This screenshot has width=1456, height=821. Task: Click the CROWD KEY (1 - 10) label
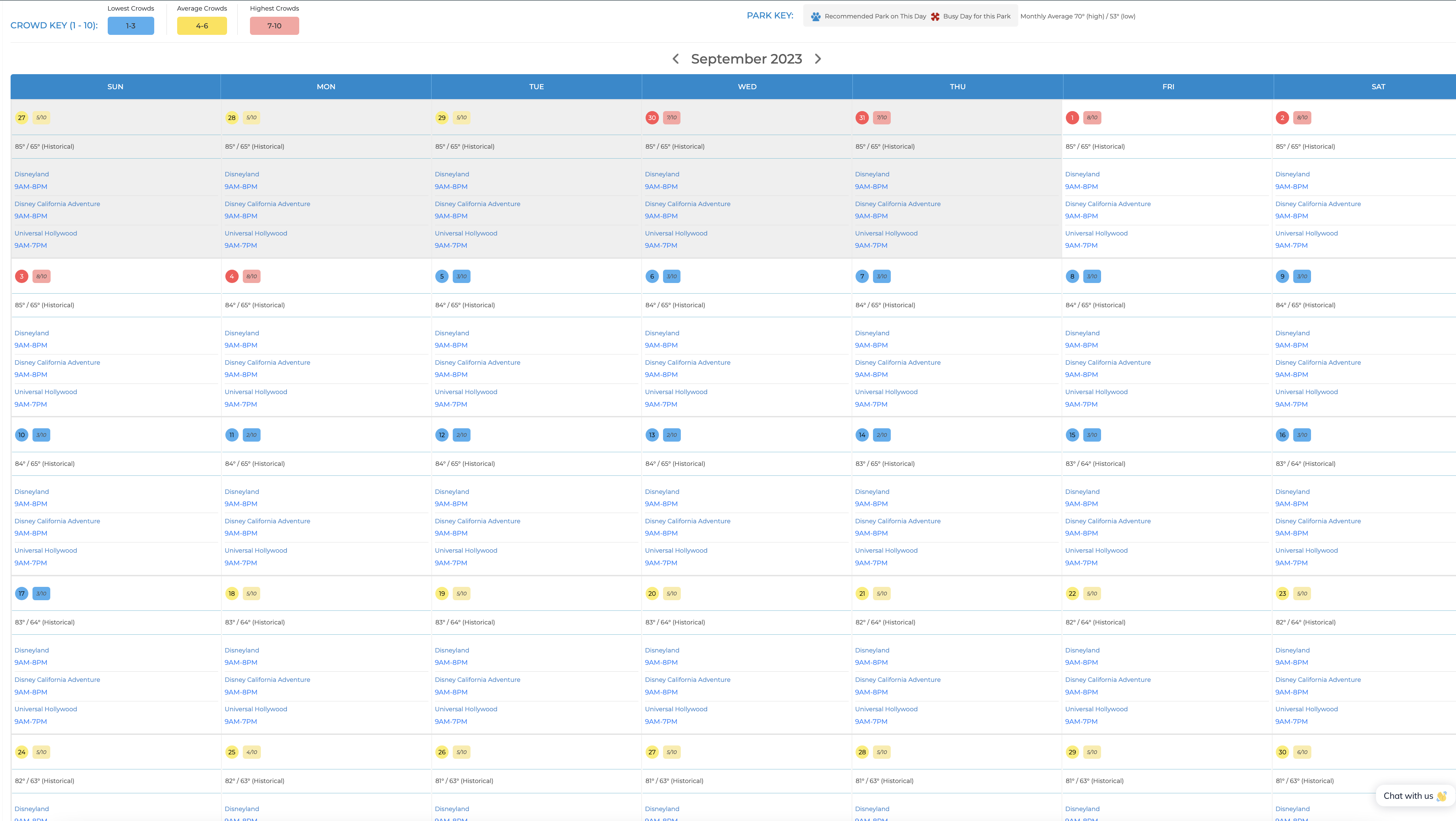pos(54,25)
